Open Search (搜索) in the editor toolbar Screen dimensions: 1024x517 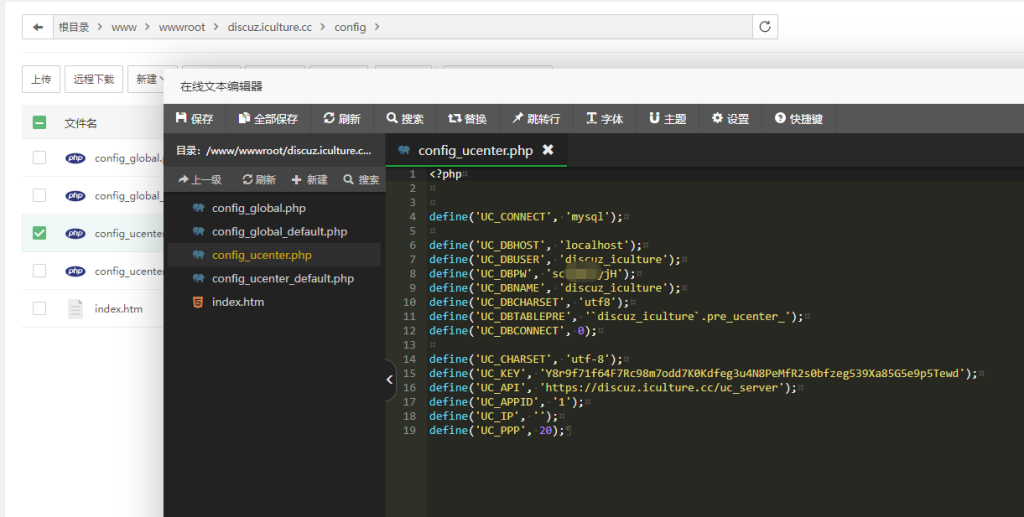coord(405,119)
